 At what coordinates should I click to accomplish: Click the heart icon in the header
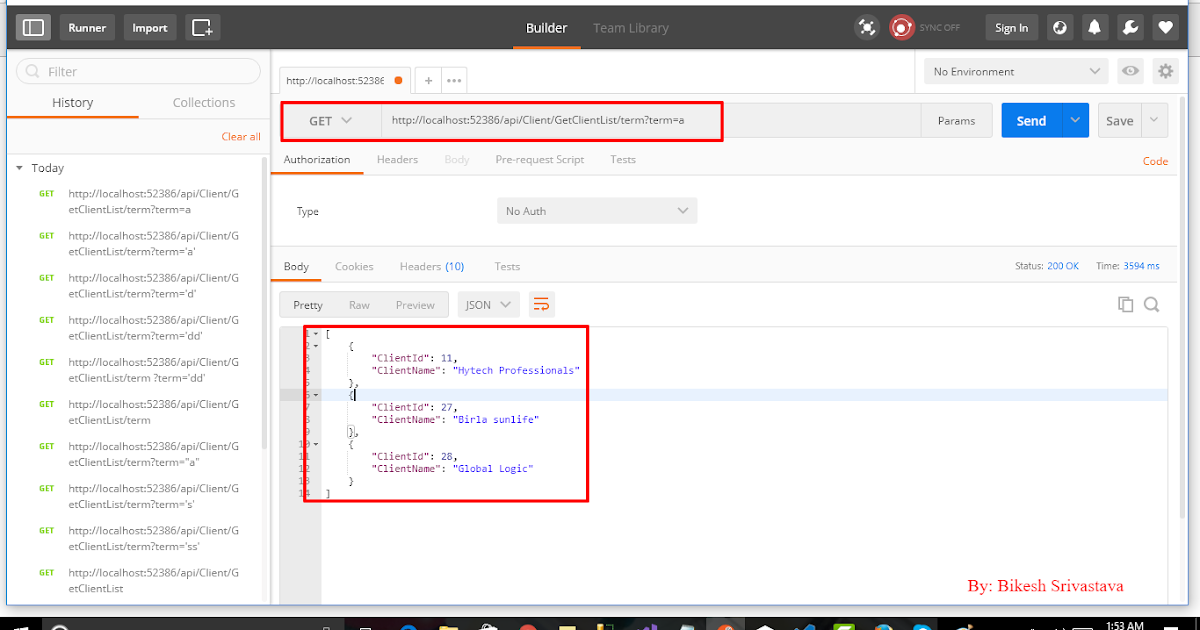tap(1165, 27)
